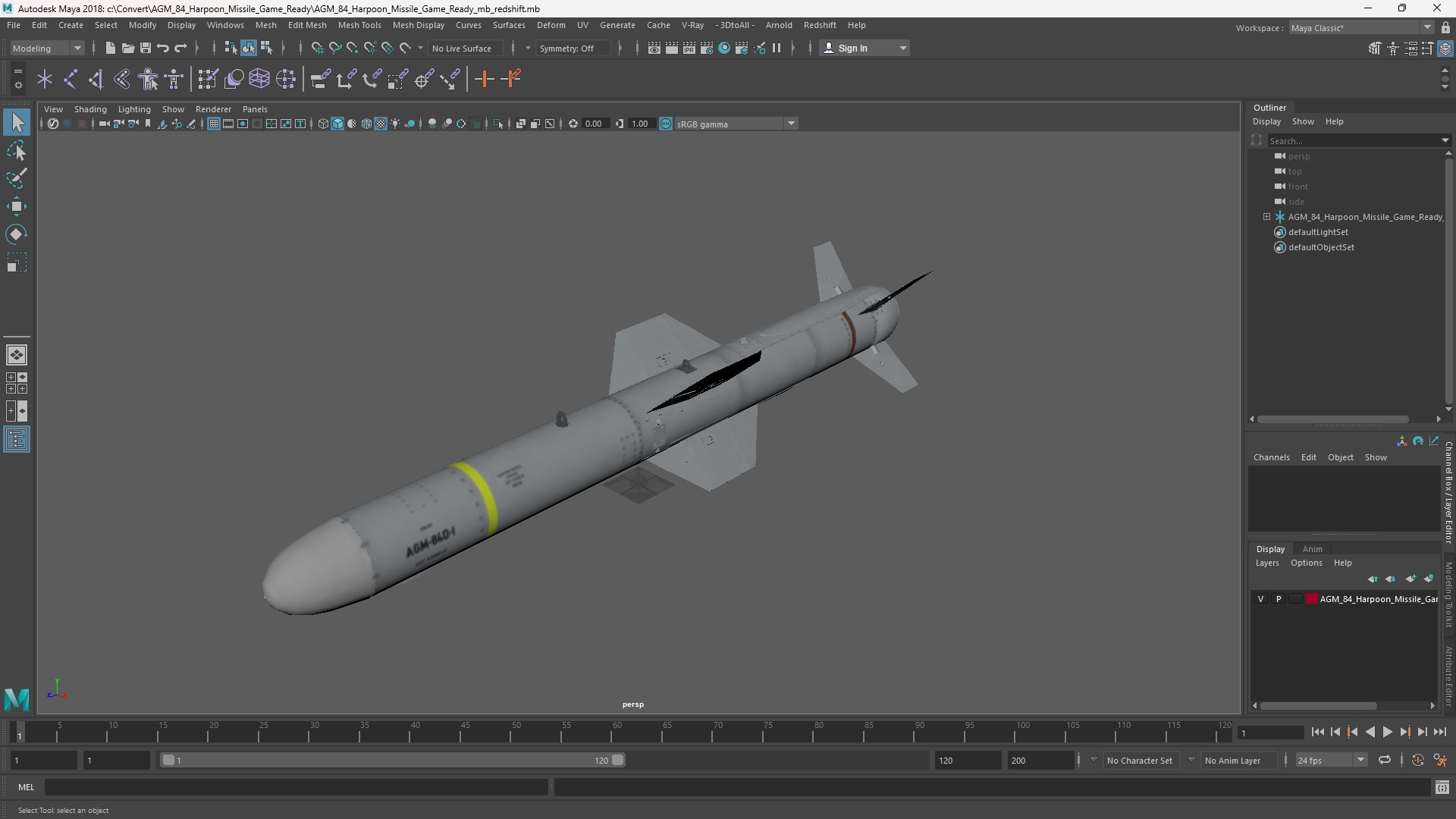Activate the Create Joints tool
The image size is (1456, 819).
[x=71, y=79]
